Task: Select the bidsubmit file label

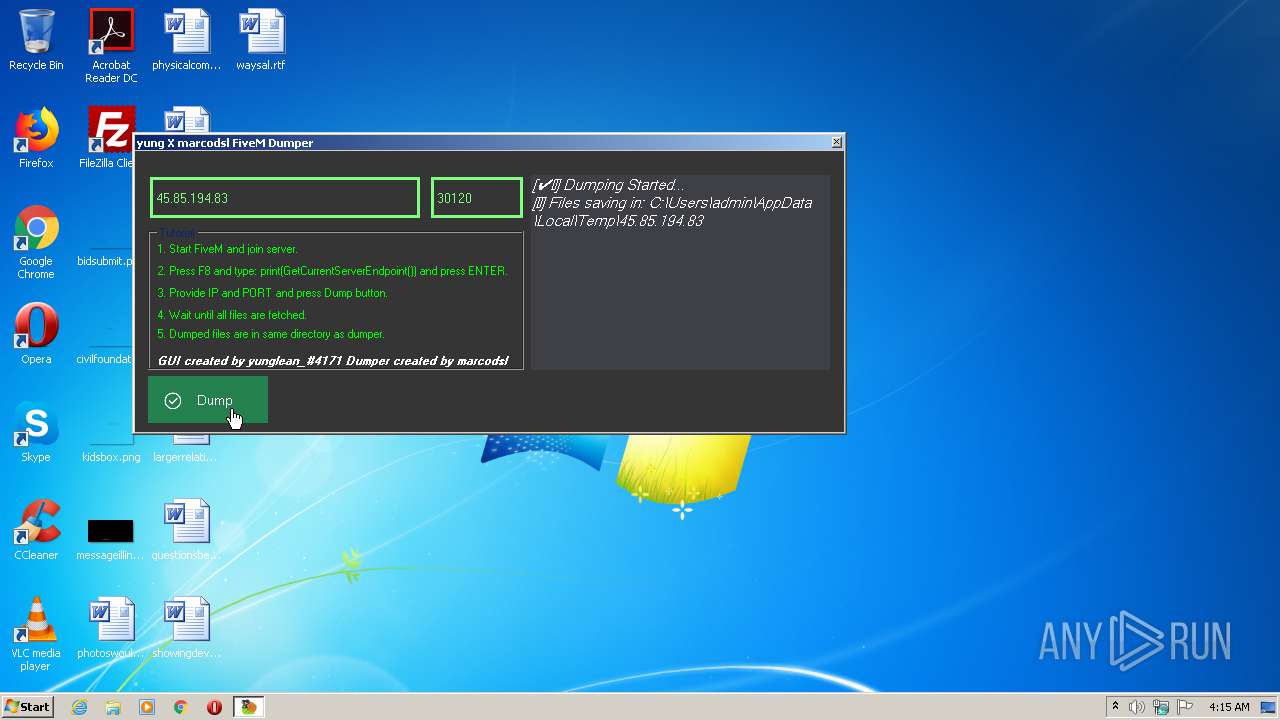Action: coord(105,261)
